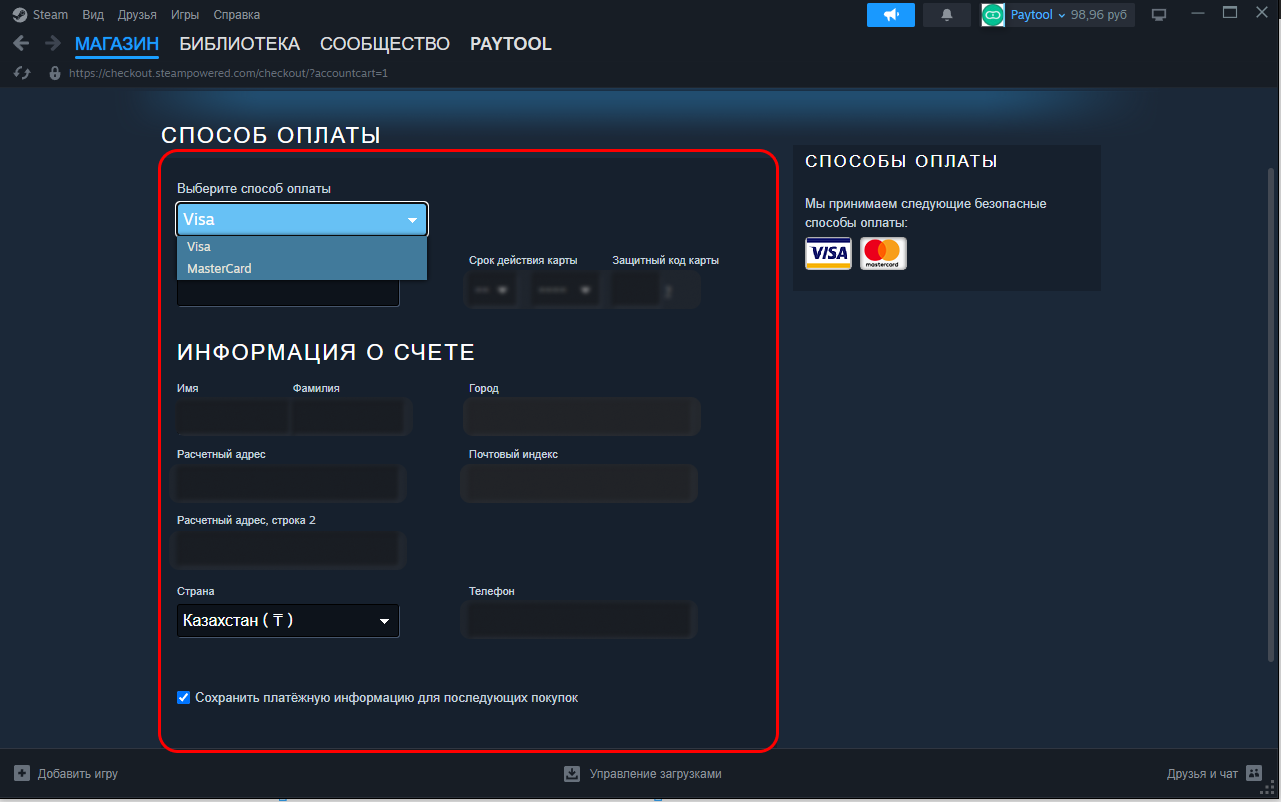This screenshot has height=802, width=1281.
Task: Click the СПОСОБ ОПЛАТЫ heading
Action: 271,135
